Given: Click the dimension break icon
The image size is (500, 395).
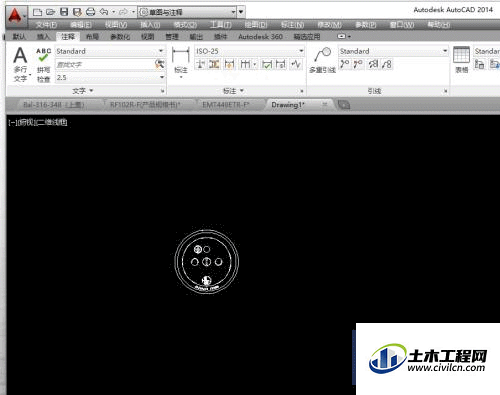Looking at the screenshot, I should [200, 64].
